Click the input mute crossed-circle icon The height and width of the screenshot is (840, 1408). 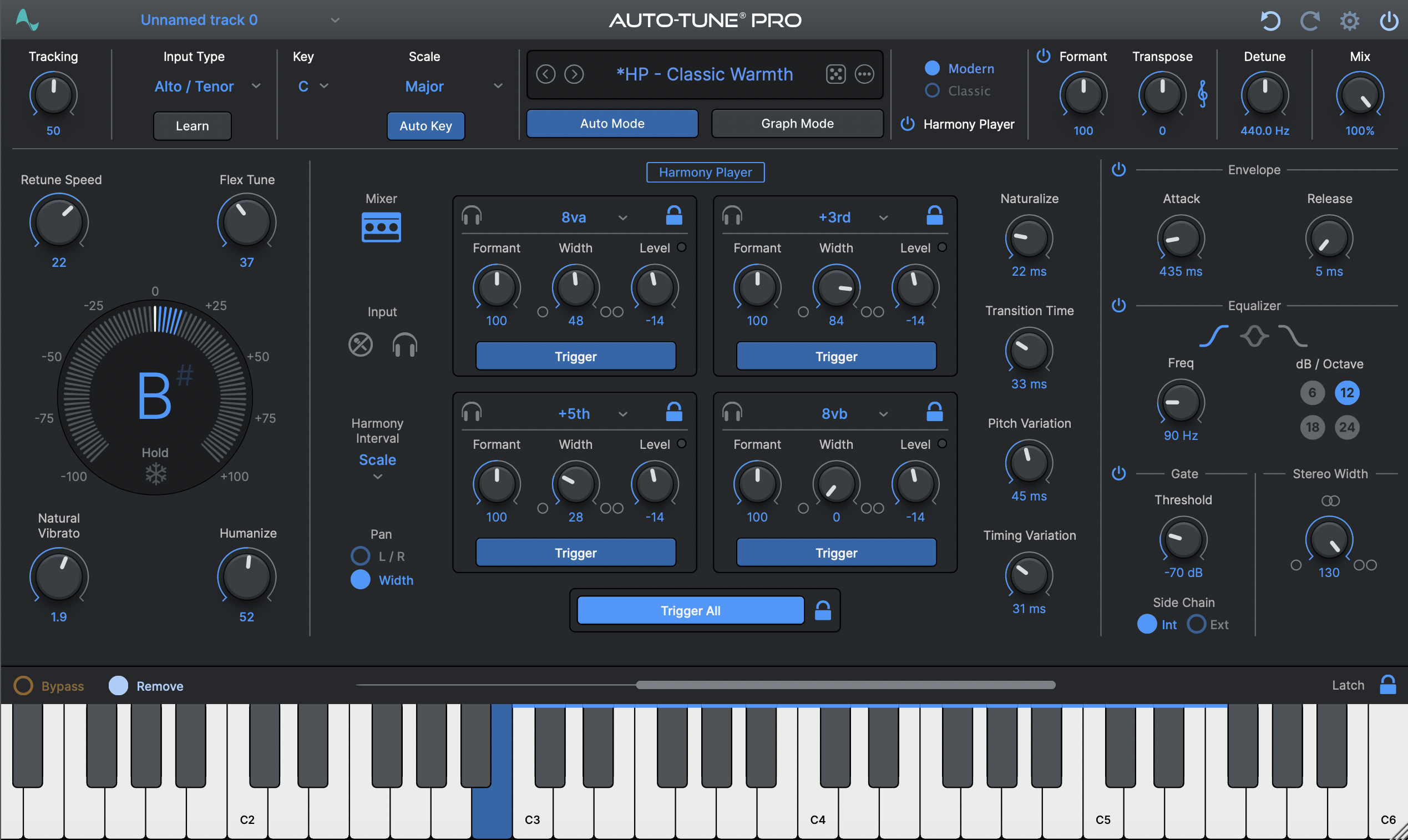361,344
